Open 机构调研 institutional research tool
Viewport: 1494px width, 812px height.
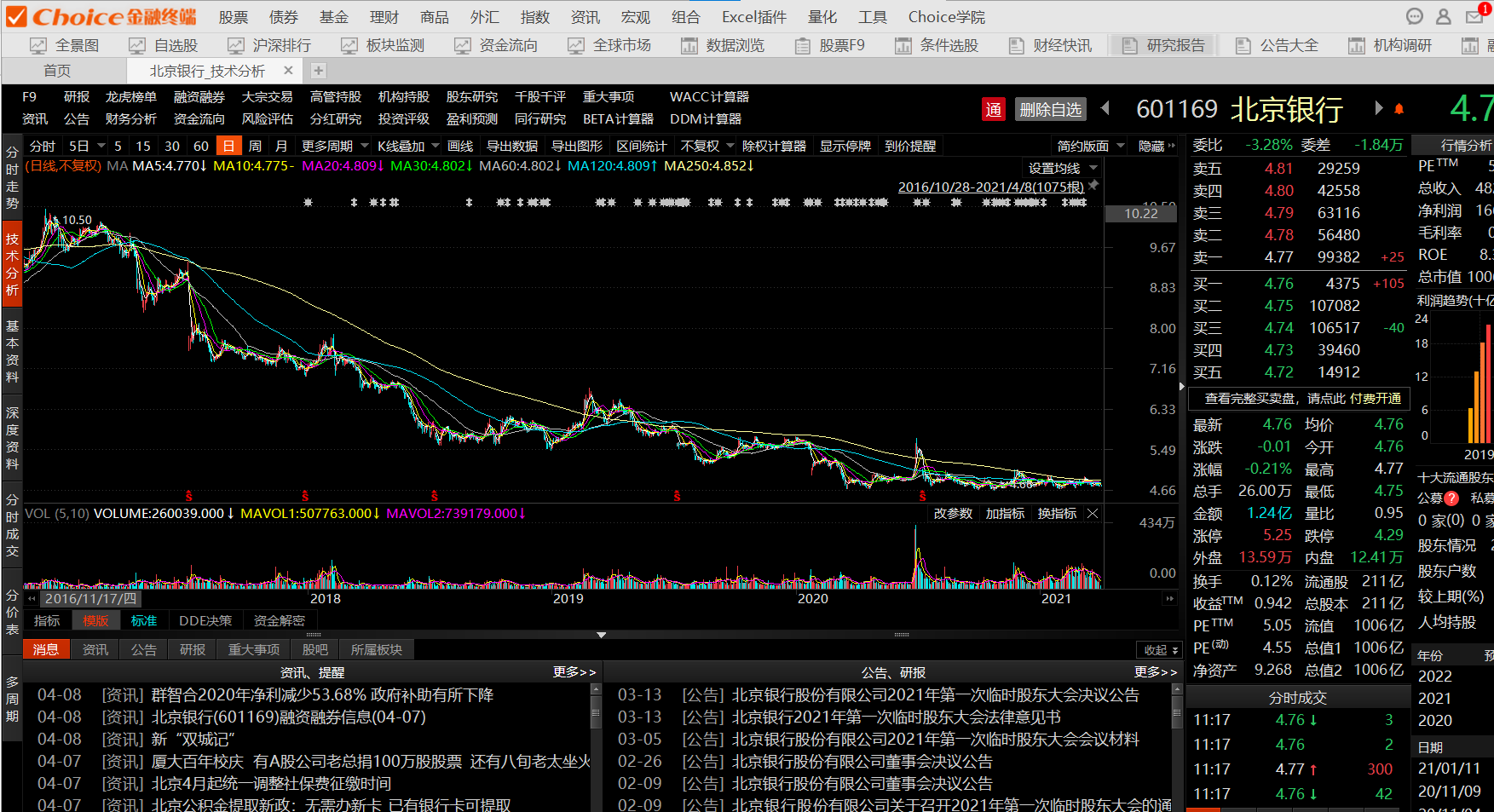[x=1390, y=45]
